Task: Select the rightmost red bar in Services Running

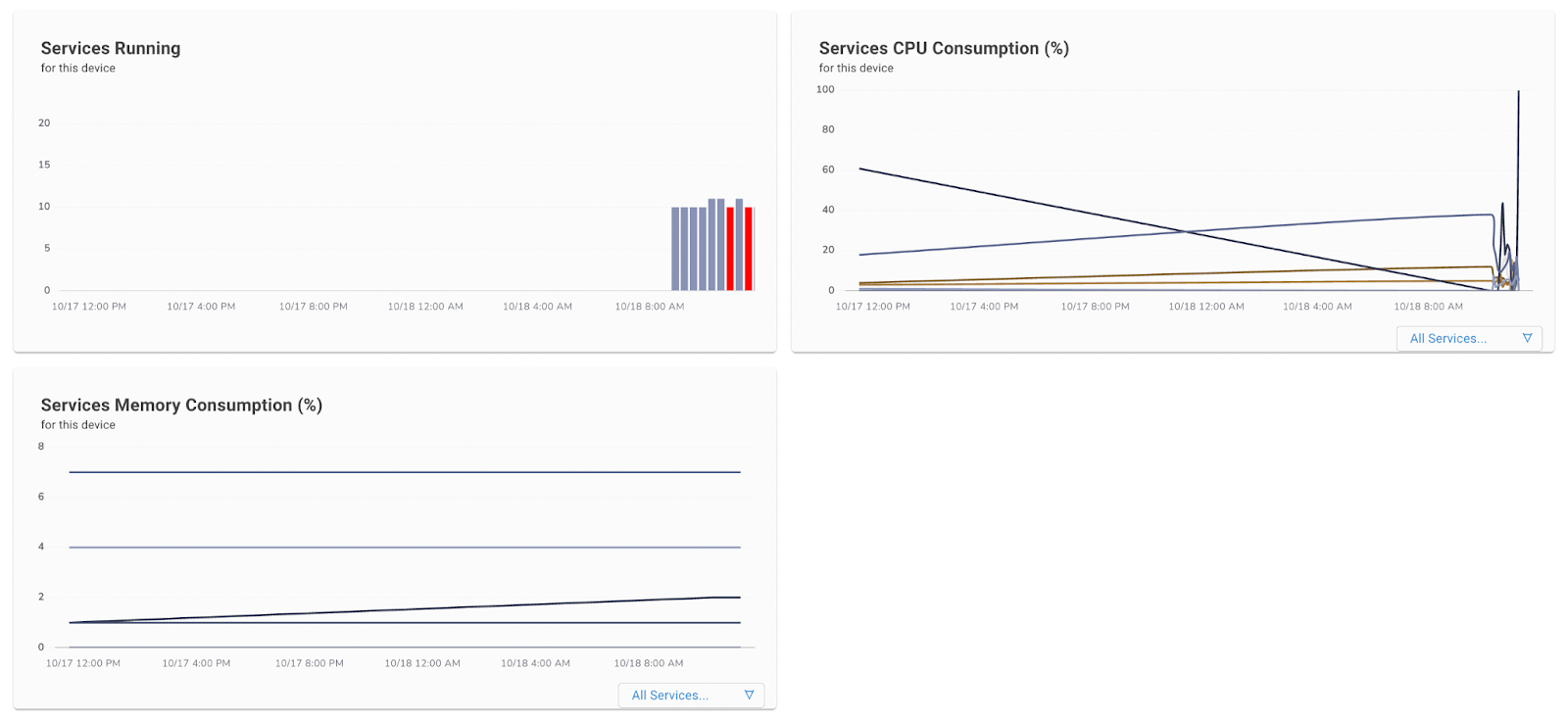Action: pyautogui.click(x=749, y=249)
